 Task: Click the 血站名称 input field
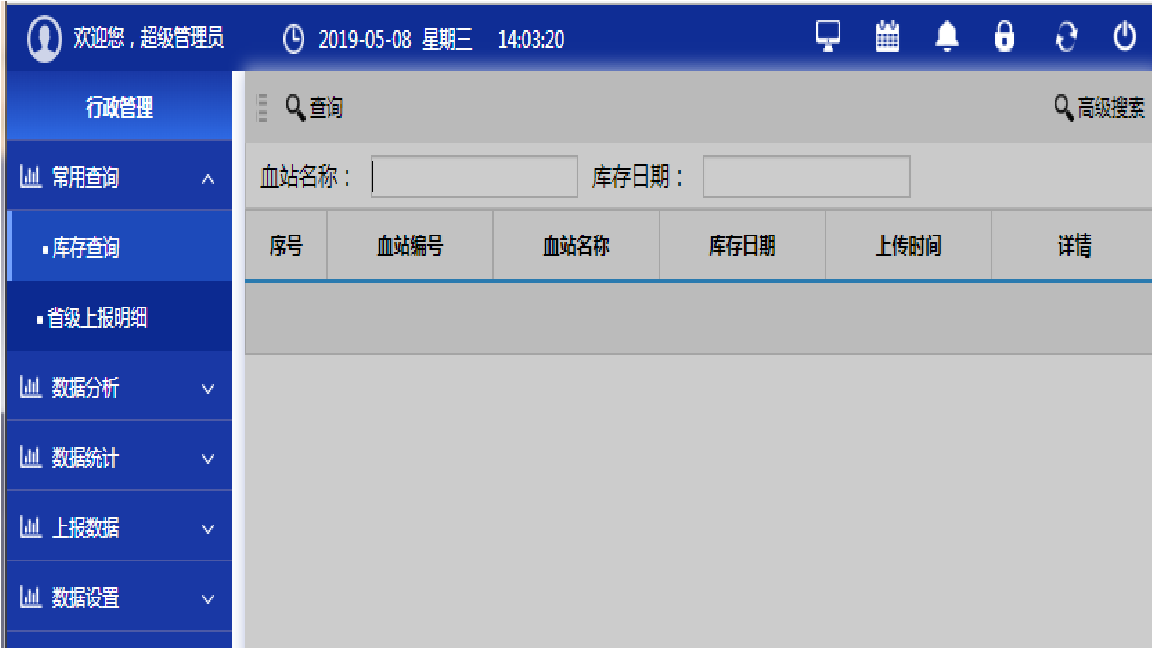[x=475, y=176]
